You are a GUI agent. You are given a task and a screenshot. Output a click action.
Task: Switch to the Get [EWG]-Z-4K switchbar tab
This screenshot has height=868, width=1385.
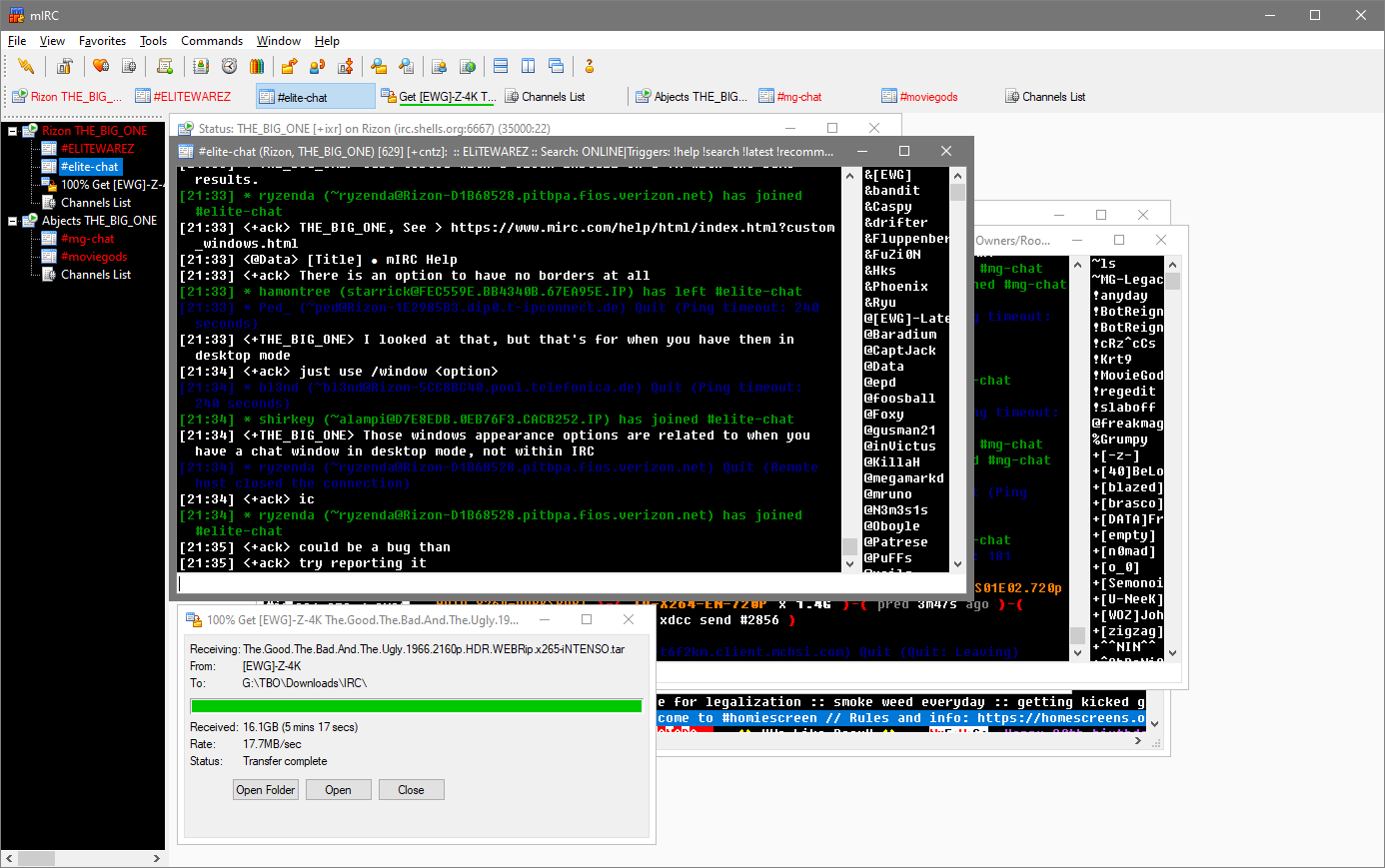coord(438,97)
